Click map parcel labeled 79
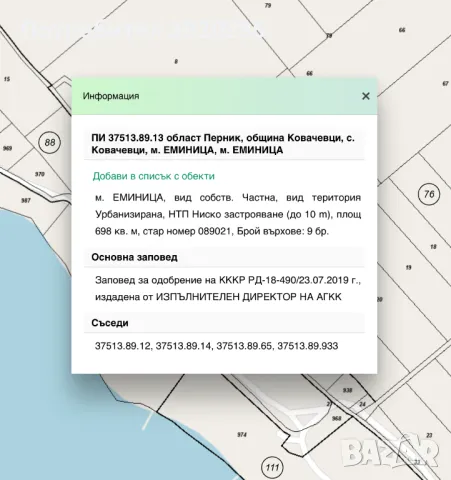 tap(268, 5)
